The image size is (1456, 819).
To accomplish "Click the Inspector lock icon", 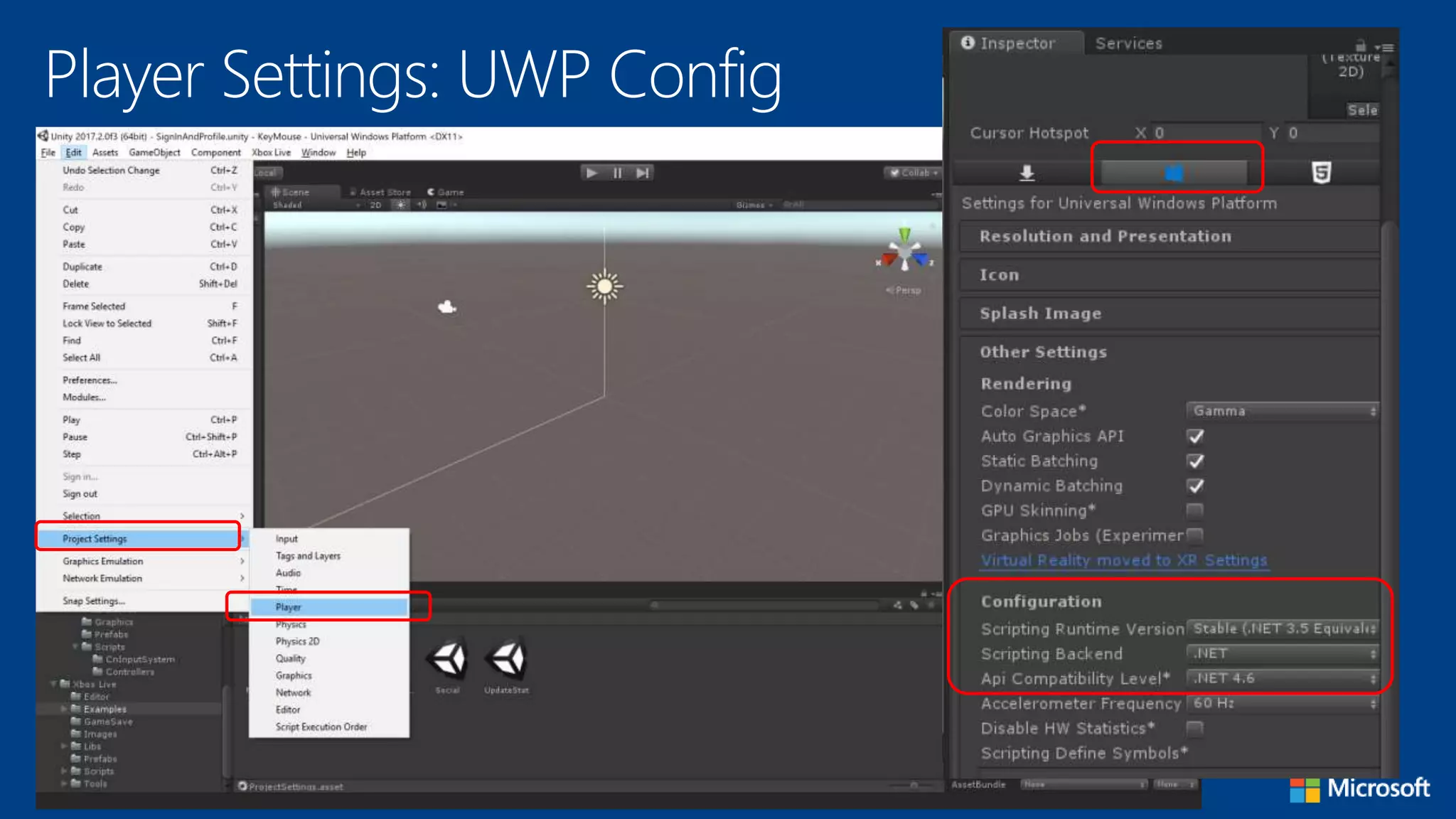I will pos(1361,45).
